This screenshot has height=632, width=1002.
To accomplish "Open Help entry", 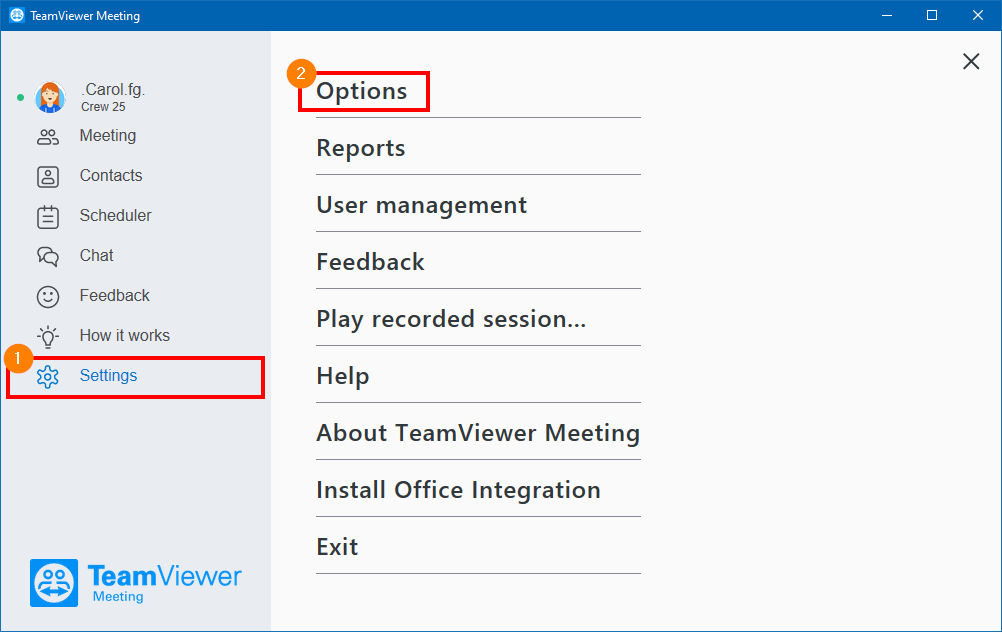I will tap(343, 376).
